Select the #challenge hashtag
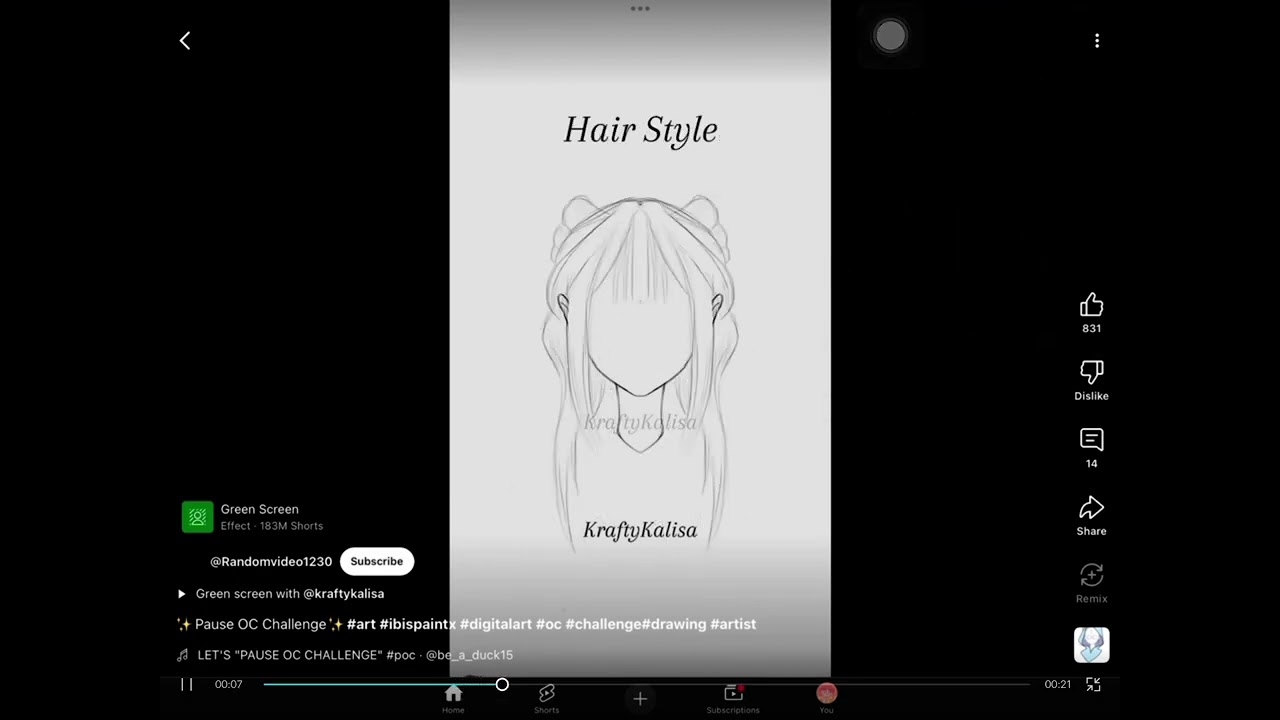Image resolution: width=1280 pixels, height=720 pixels. point(604,624)
